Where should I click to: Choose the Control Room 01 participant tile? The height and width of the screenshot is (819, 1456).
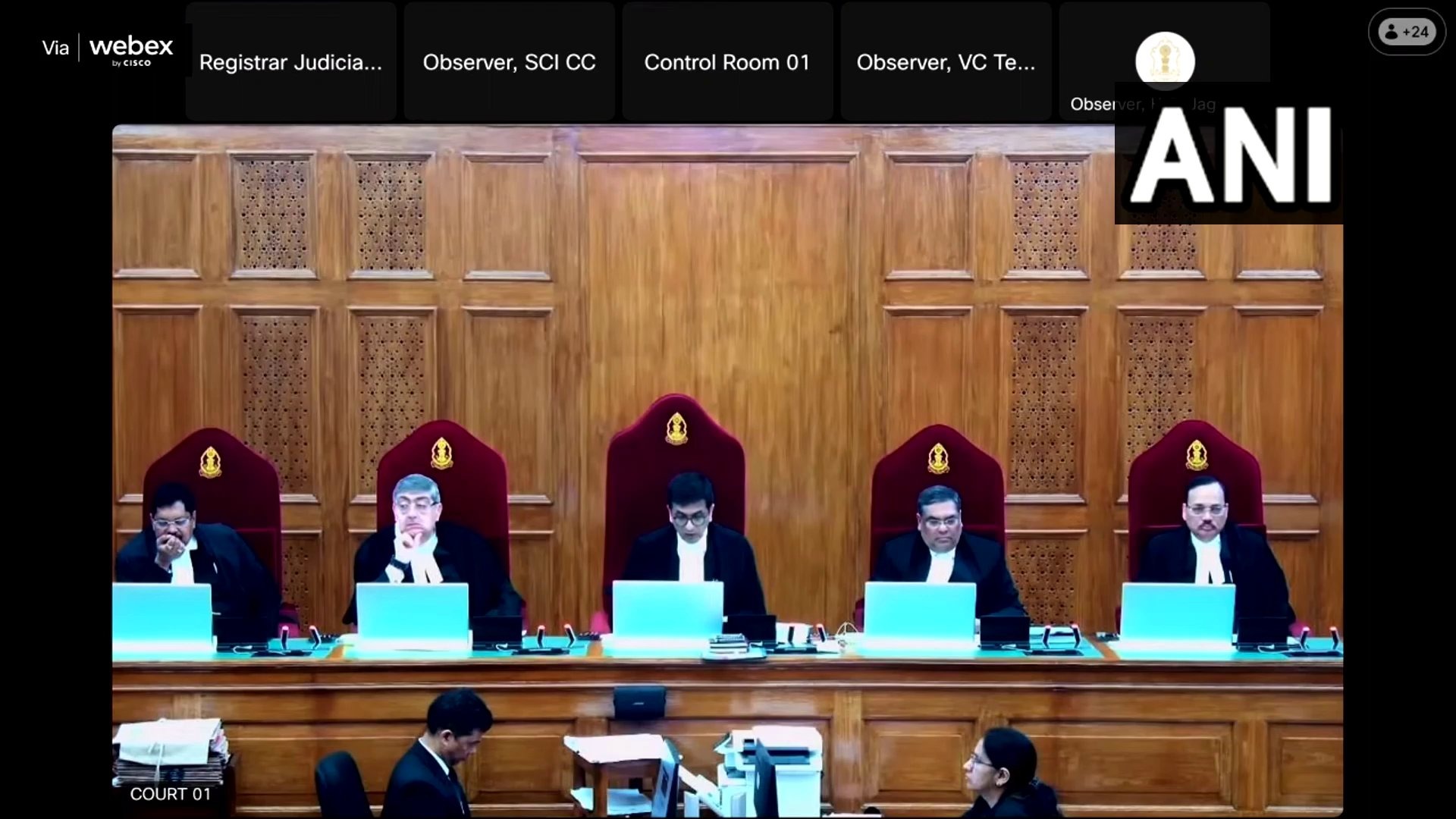(727, 62)
